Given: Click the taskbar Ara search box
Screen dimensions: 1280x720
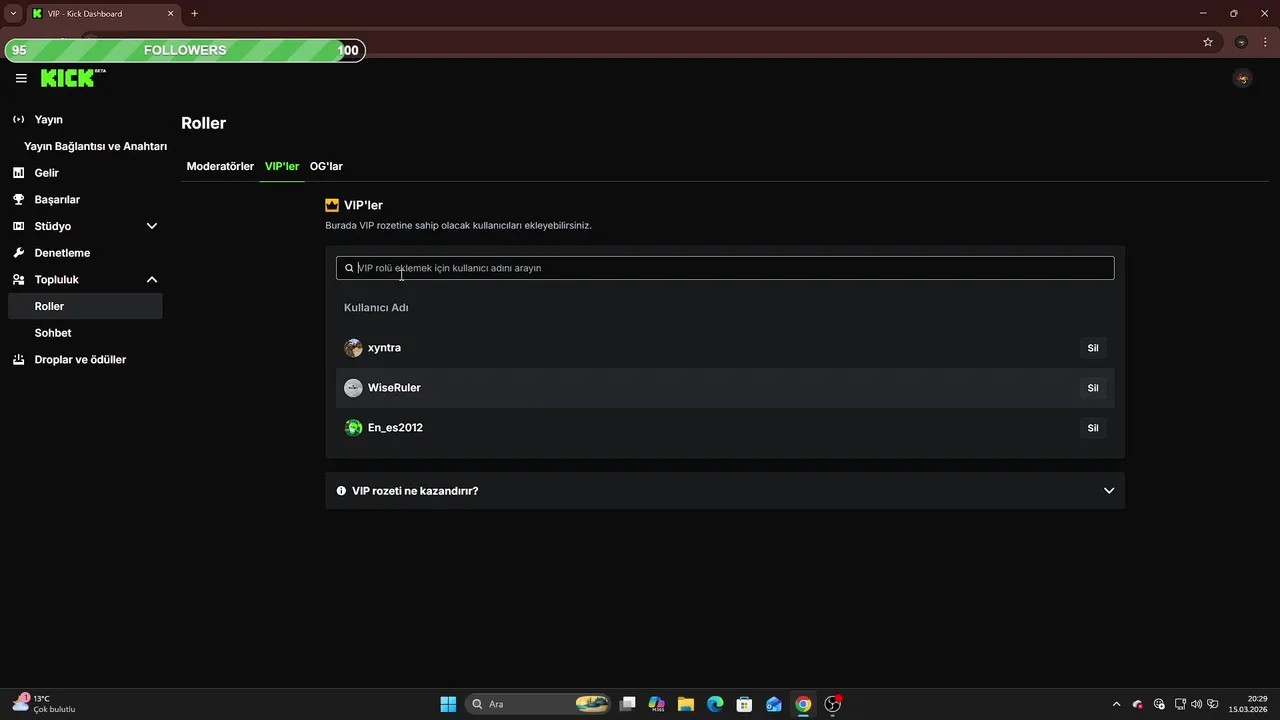Looking at the screenshot, I should pyautogui.click(x=538, y=704).
